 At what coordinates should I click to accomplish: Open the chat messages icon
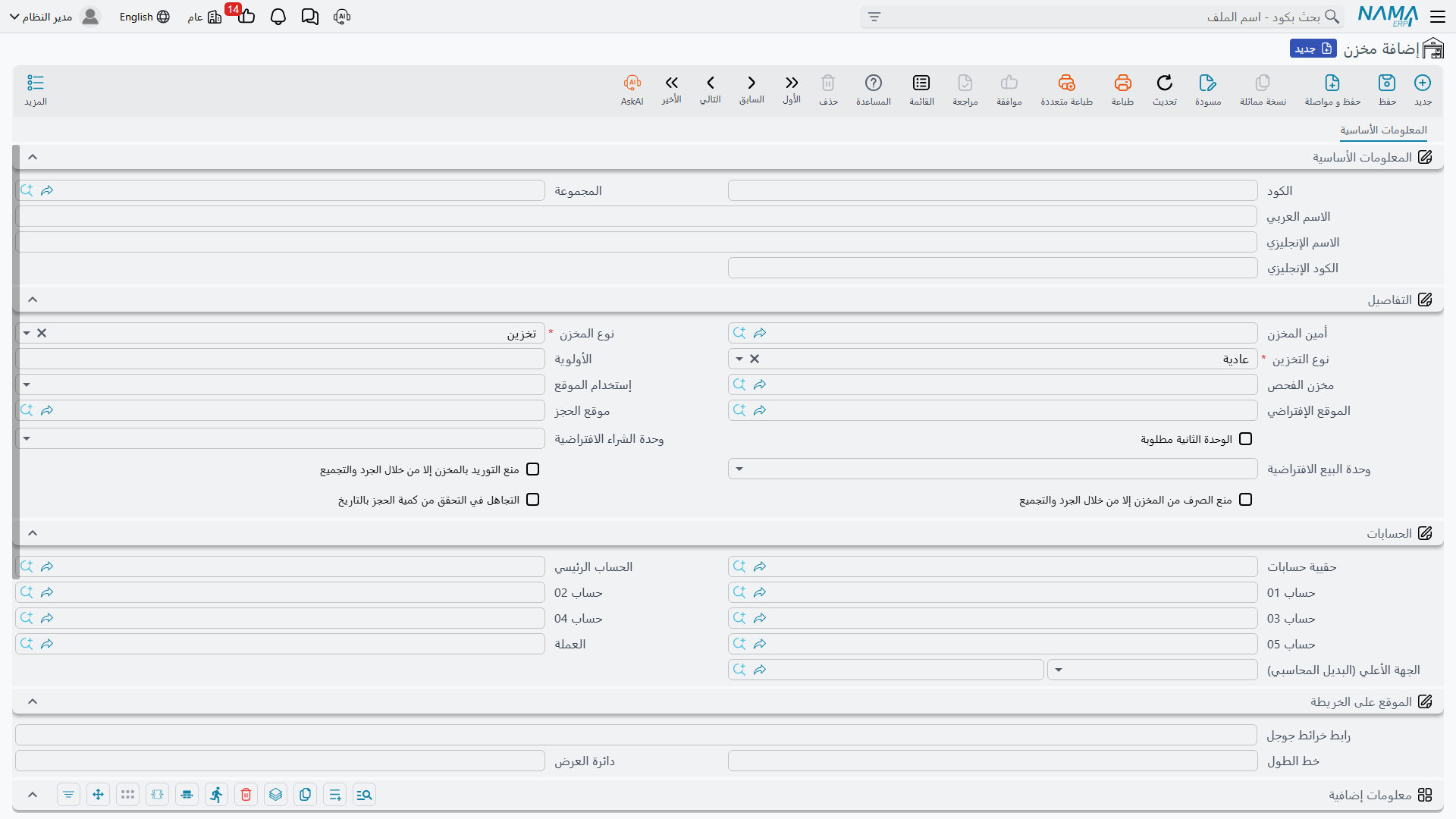(309, 17)
